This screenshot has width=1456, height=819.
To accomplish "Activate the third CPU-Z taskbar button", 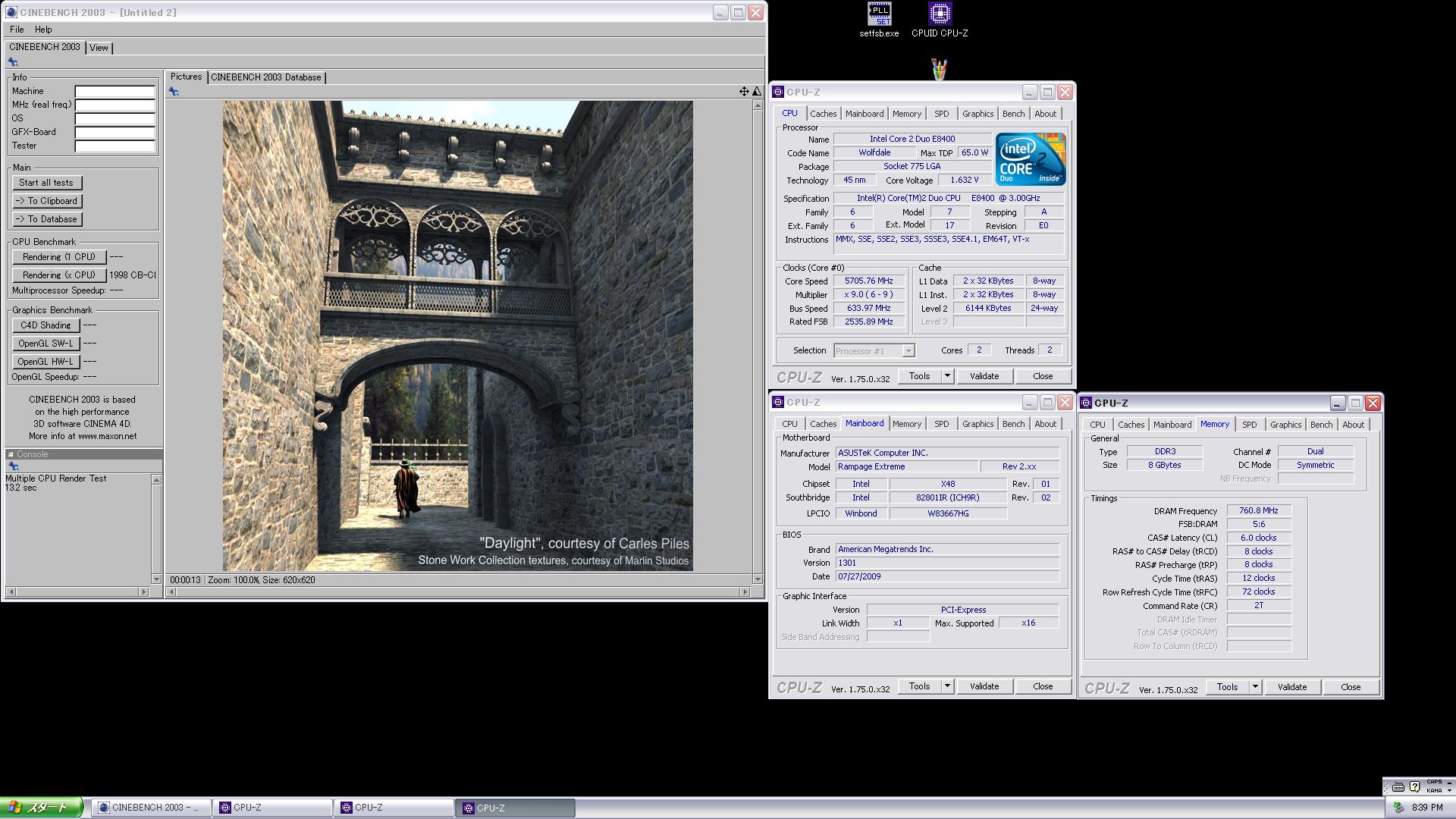I will point(515,808).
